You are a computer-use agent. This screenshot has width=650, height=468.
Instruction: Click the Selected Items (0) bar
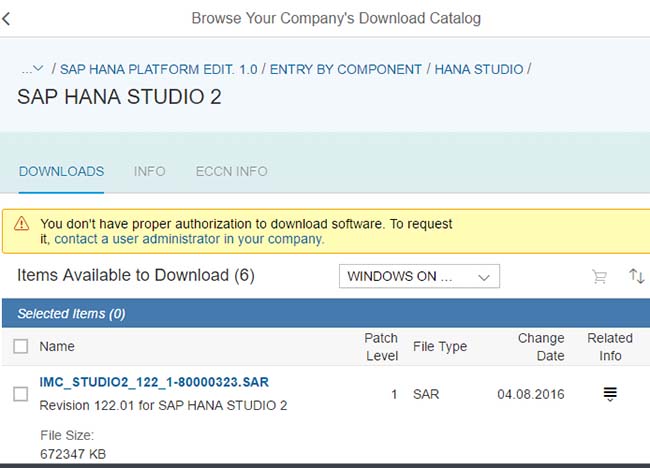tap(326, 313)
